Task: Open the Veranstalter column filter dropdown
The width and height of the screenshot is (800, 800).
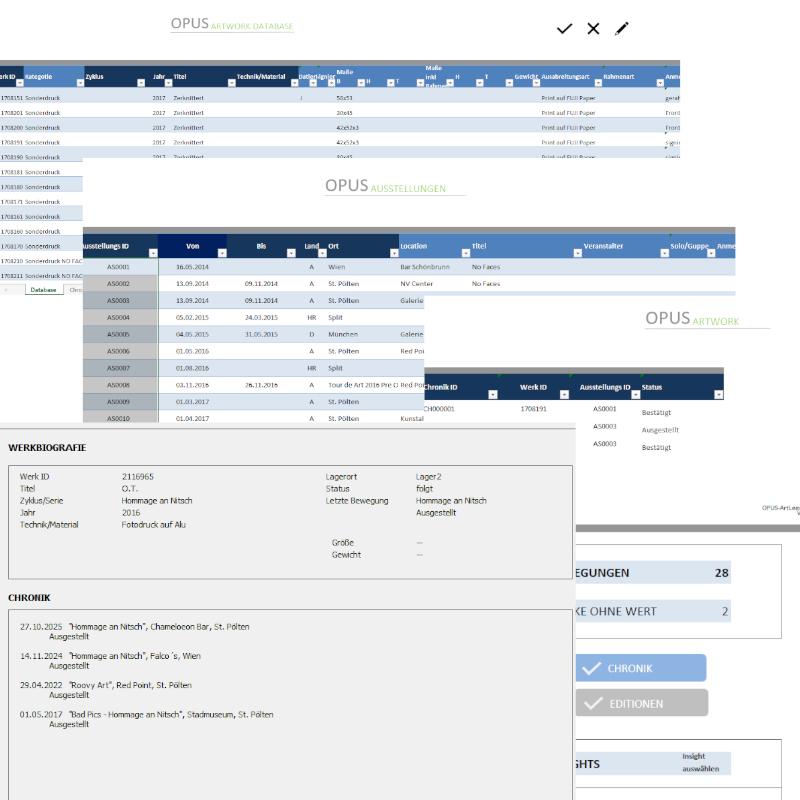Action: [x=664, y=253]
